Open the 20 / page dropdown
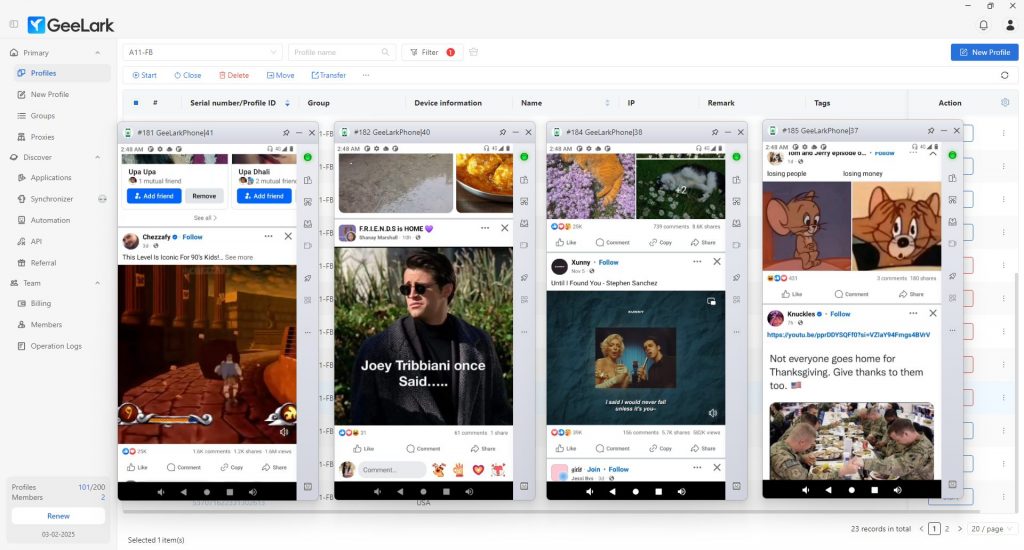1024x550 pixels. click(991, 528)
